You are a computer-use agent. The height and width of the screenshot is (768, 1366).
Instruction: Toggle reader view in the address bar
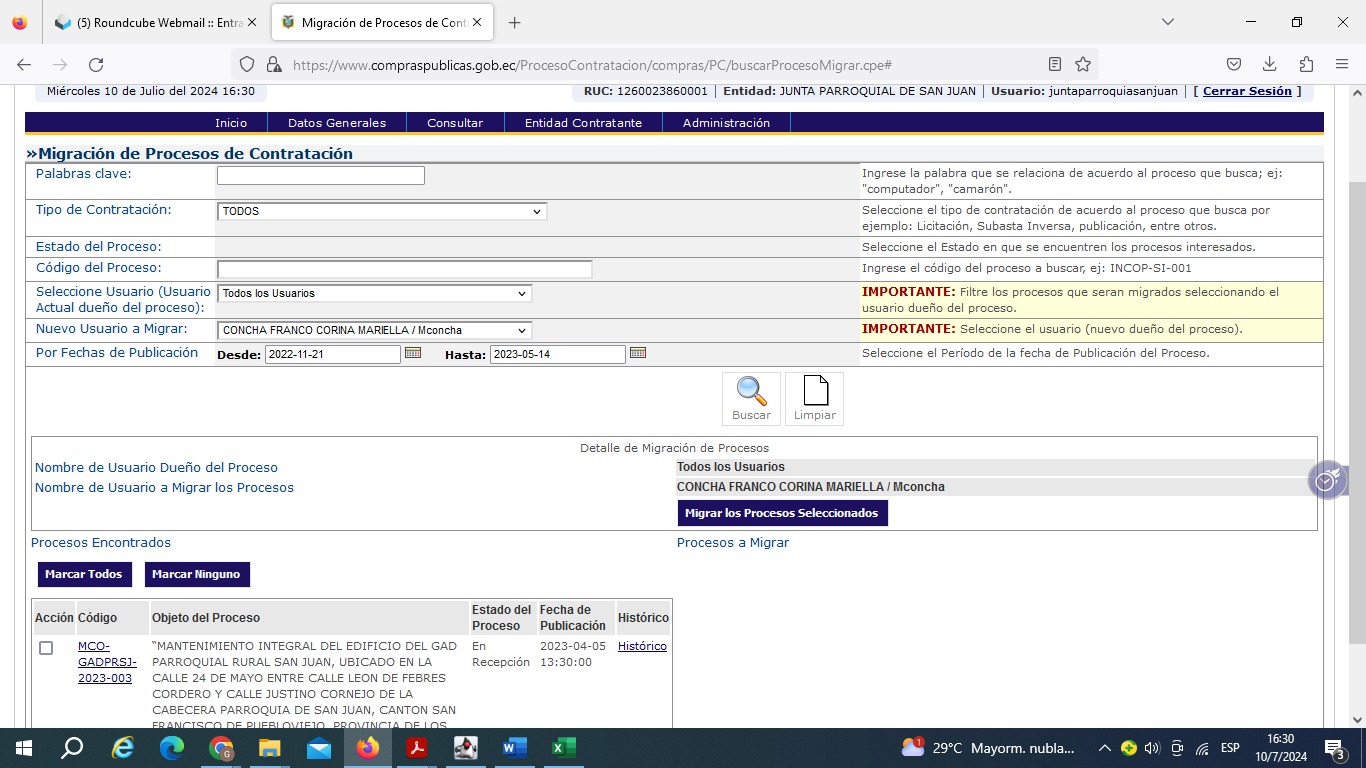point(1055,64)
